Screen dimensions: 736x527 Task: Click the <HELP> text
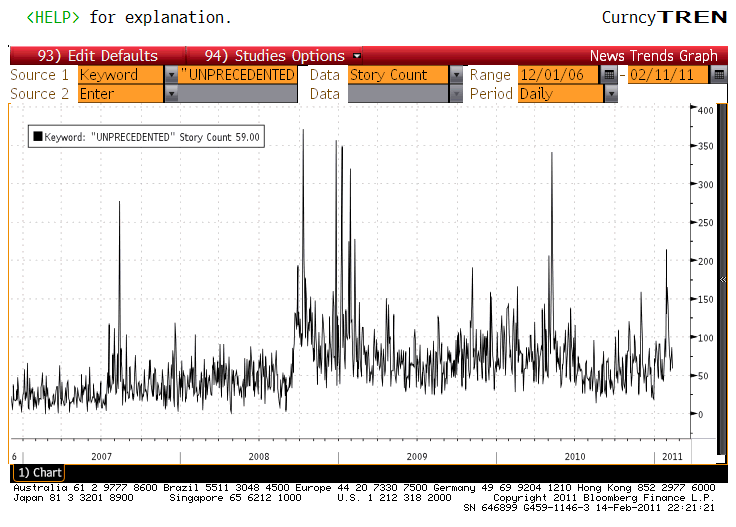tap(53, 17)
